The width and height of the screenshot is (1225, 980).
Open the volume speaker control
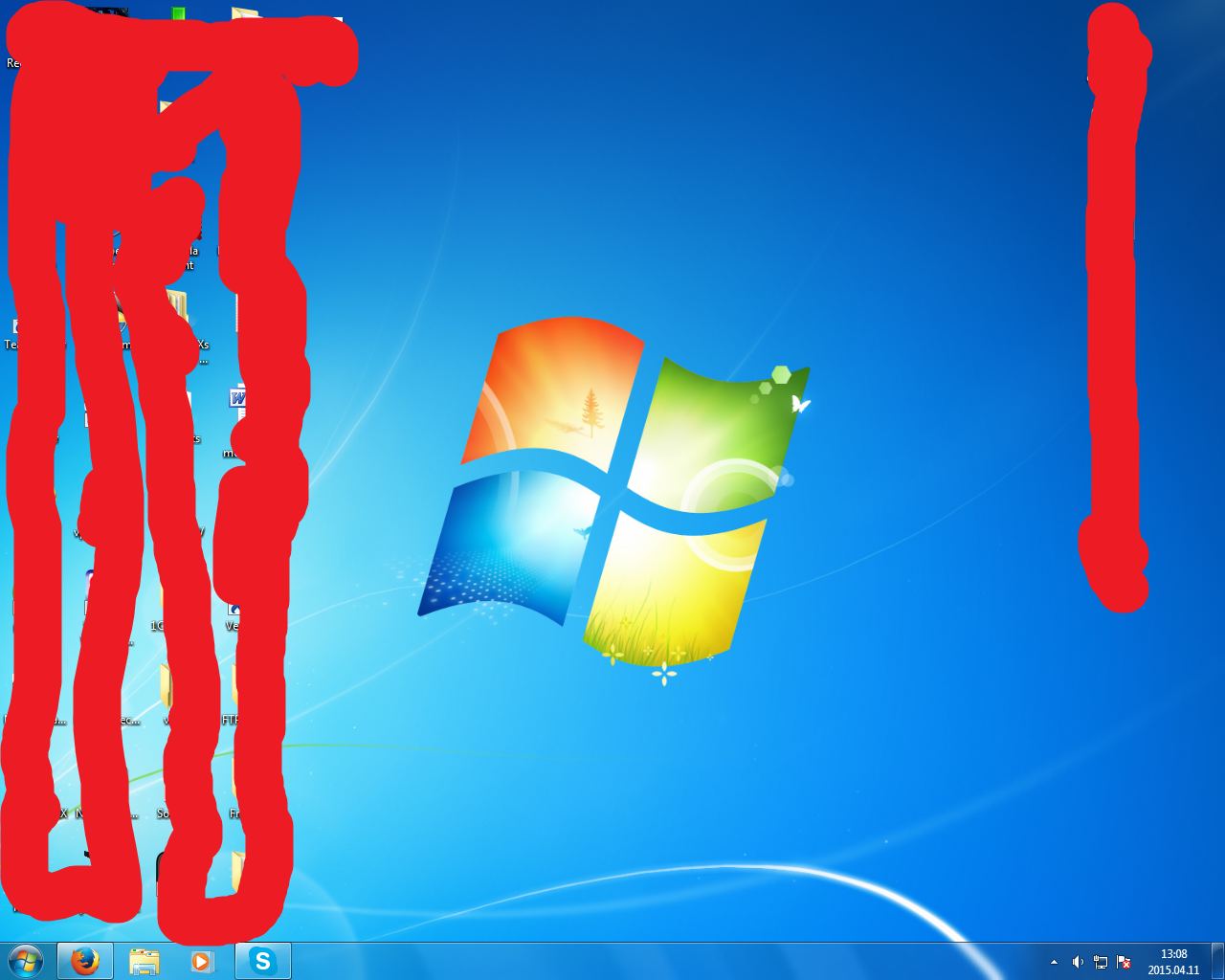[x=1078, y=962]
